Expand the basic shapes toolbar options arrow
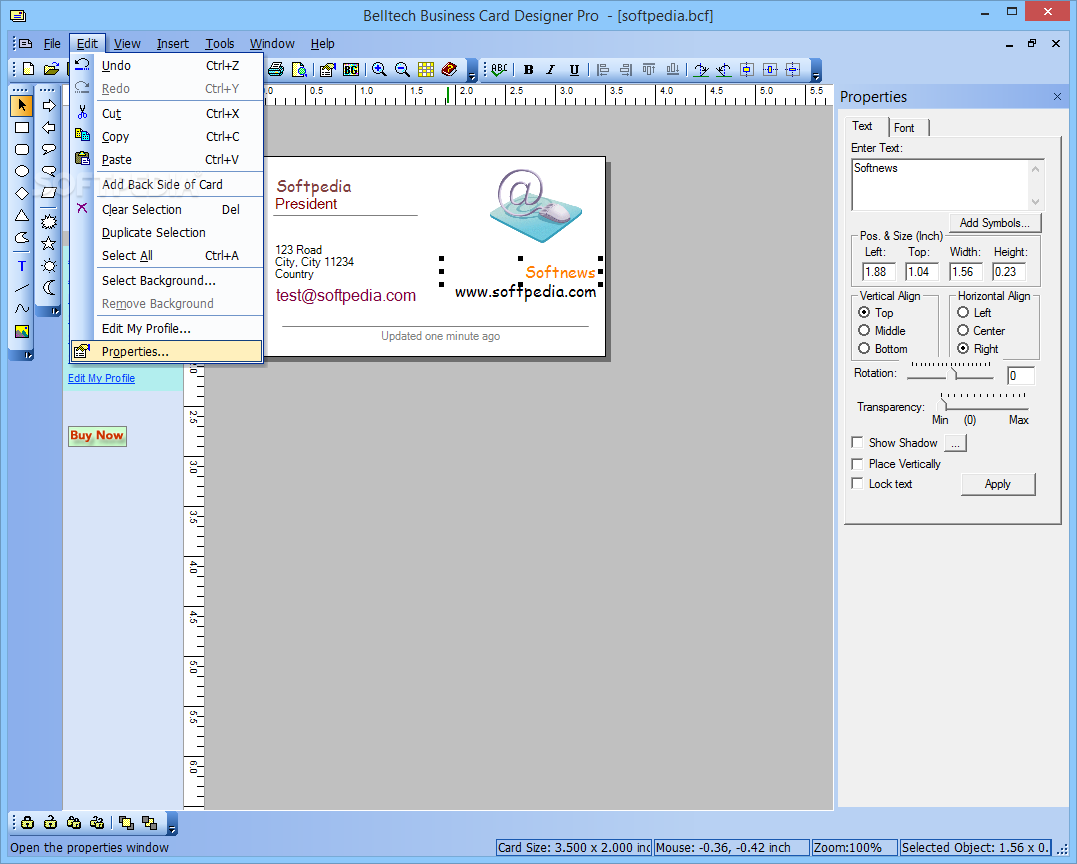1077x864 pixels. pos(28,355)
